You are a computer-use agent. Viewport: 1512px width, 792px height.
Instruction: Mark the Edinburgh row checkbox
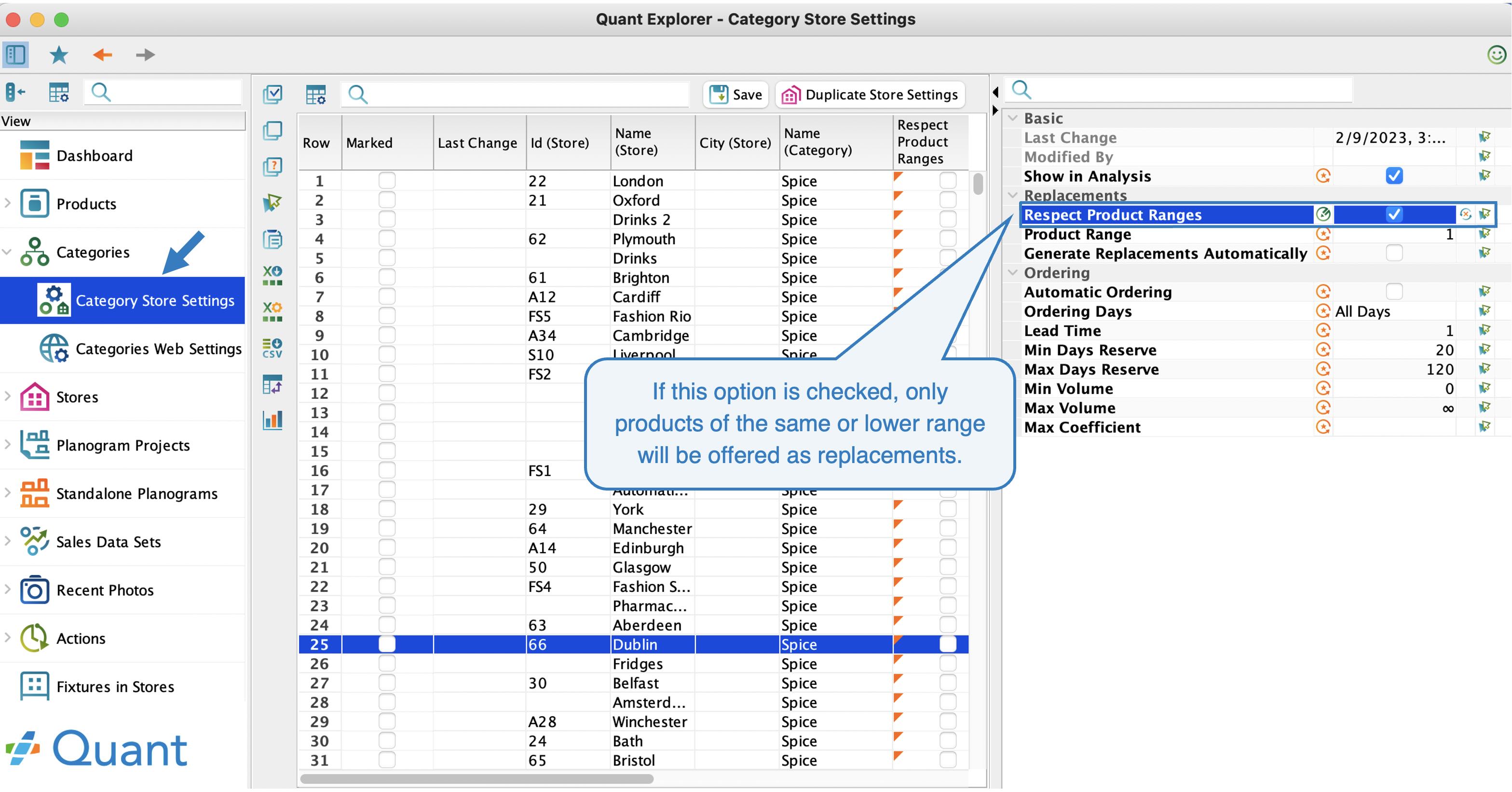tap(387, 547)
